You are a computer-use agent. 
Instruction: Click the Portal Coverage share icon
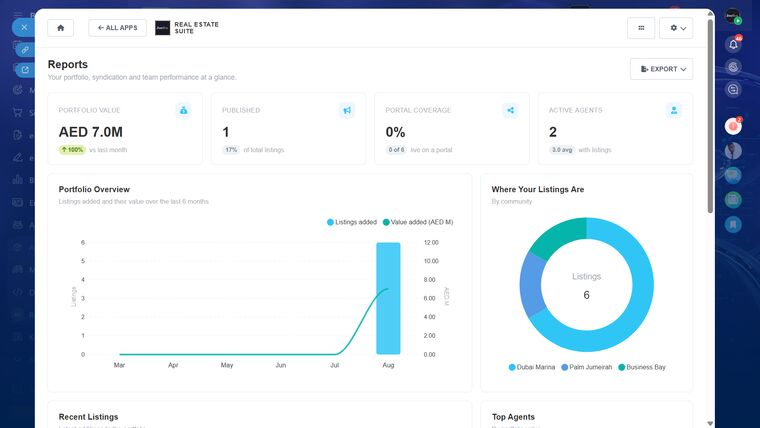click(x=510, y=110)
